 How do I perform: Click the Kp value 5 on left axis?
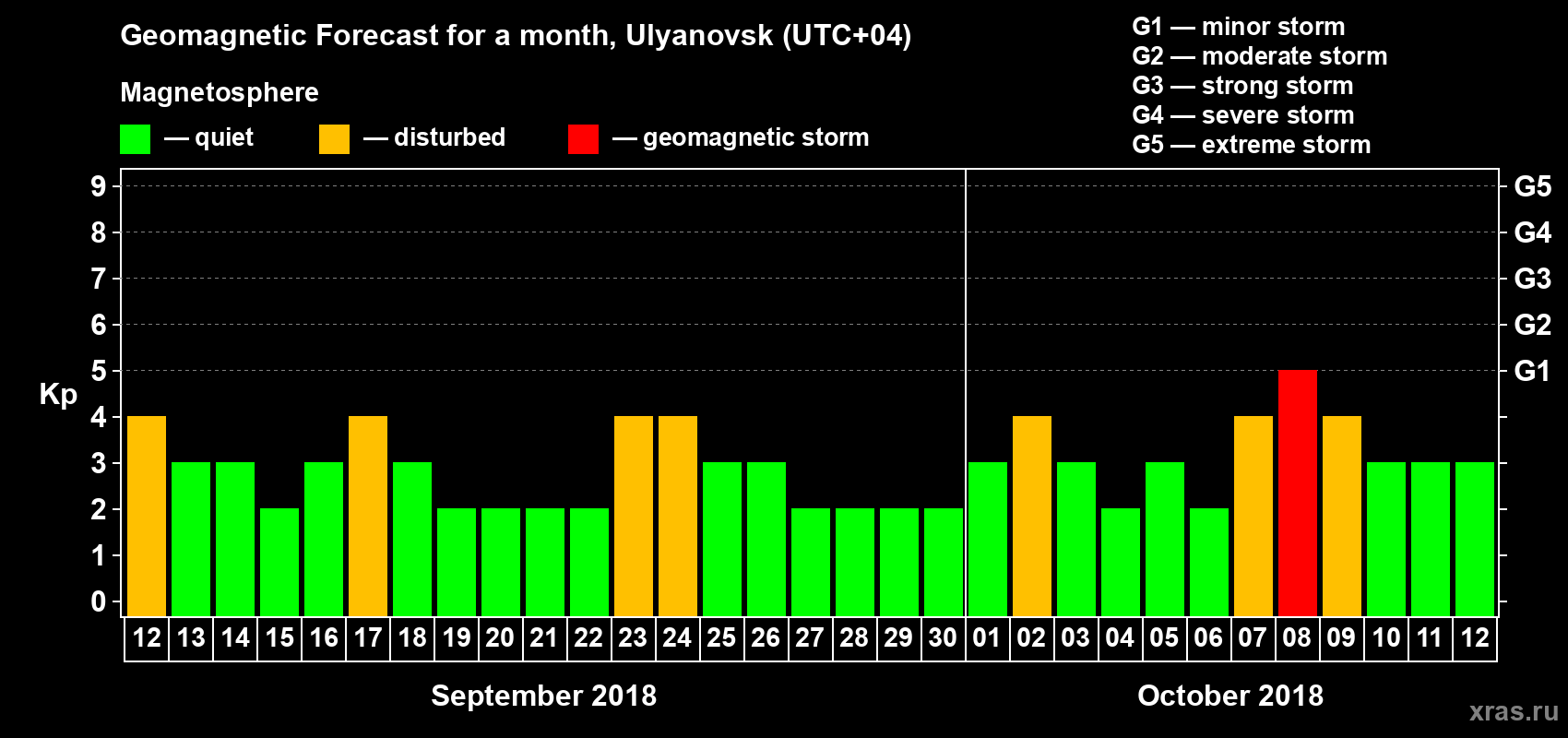click(x=99, y=371)
